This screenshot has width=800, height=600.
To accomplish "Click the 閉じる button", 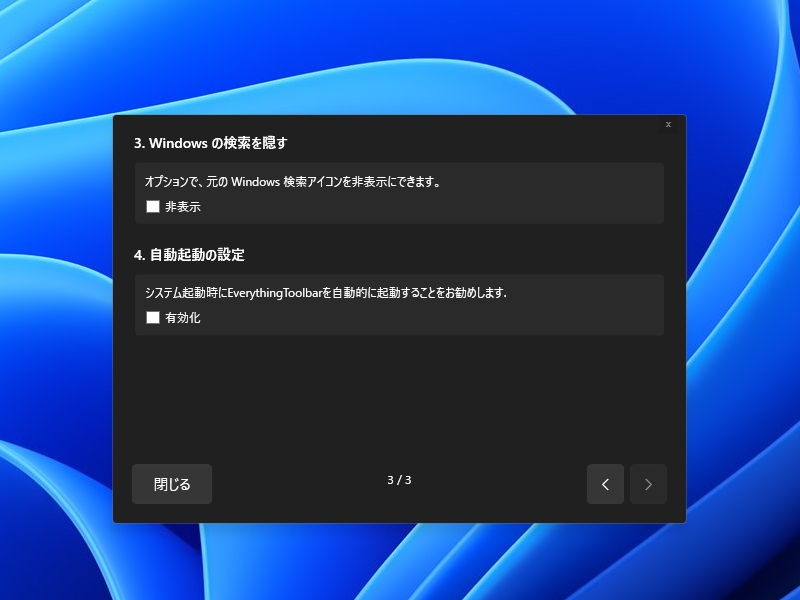I will (x=171, y=484).
